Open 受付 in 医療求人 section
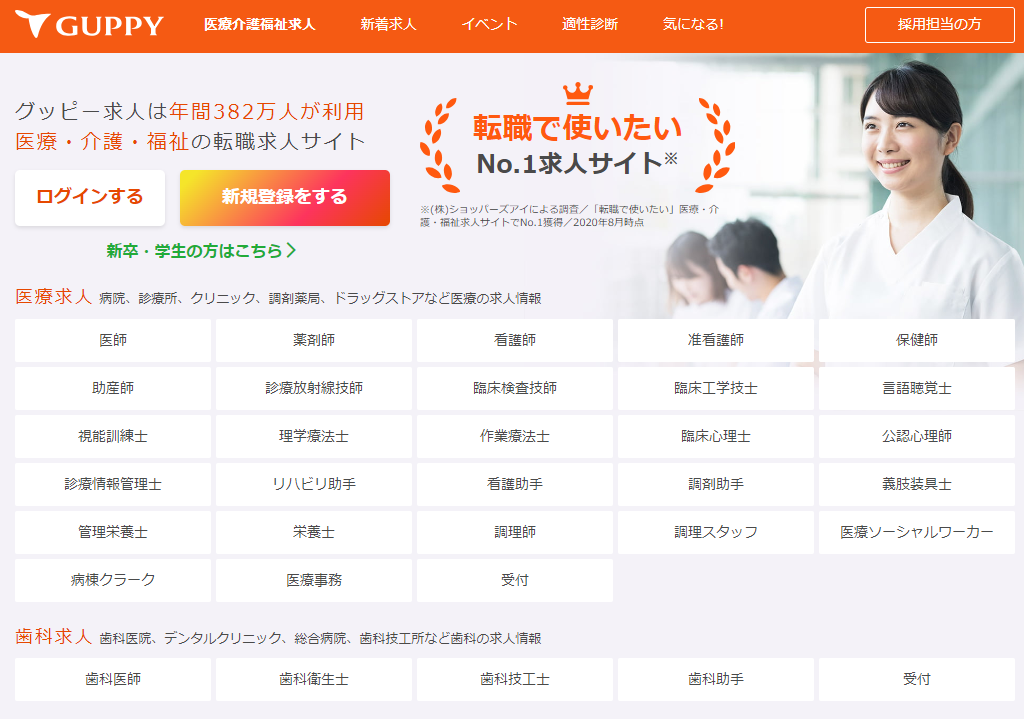Image resolution: width=1024 pixels, height=719 pixels. pos(515,581)
